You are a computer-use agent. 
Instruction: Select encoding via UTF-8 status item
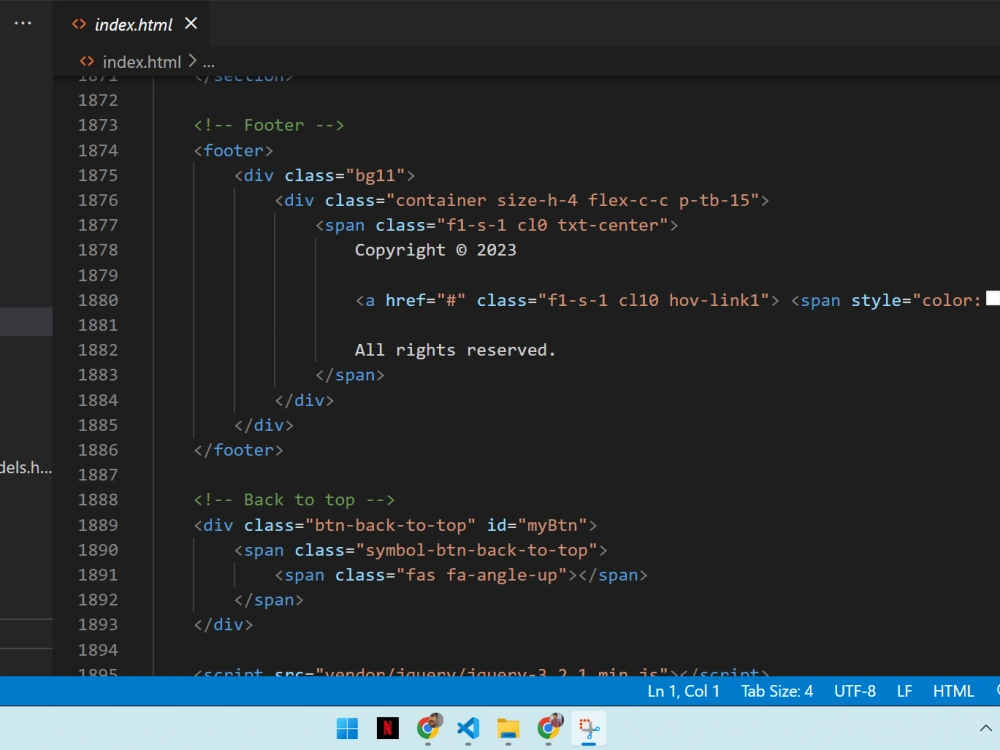(x=855, y=691)
